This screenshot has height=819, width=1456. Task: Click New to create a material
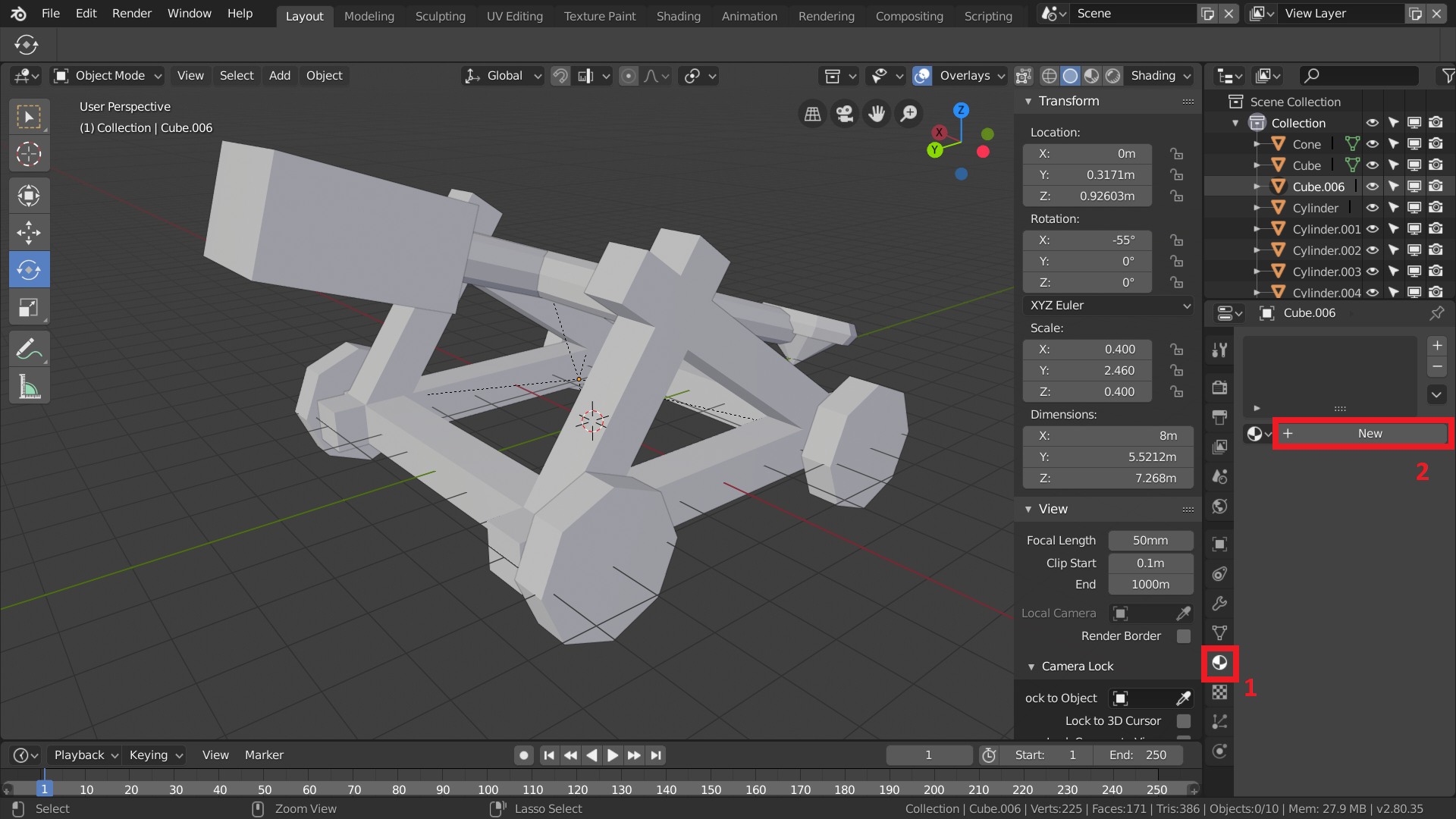pos(1363,434)
